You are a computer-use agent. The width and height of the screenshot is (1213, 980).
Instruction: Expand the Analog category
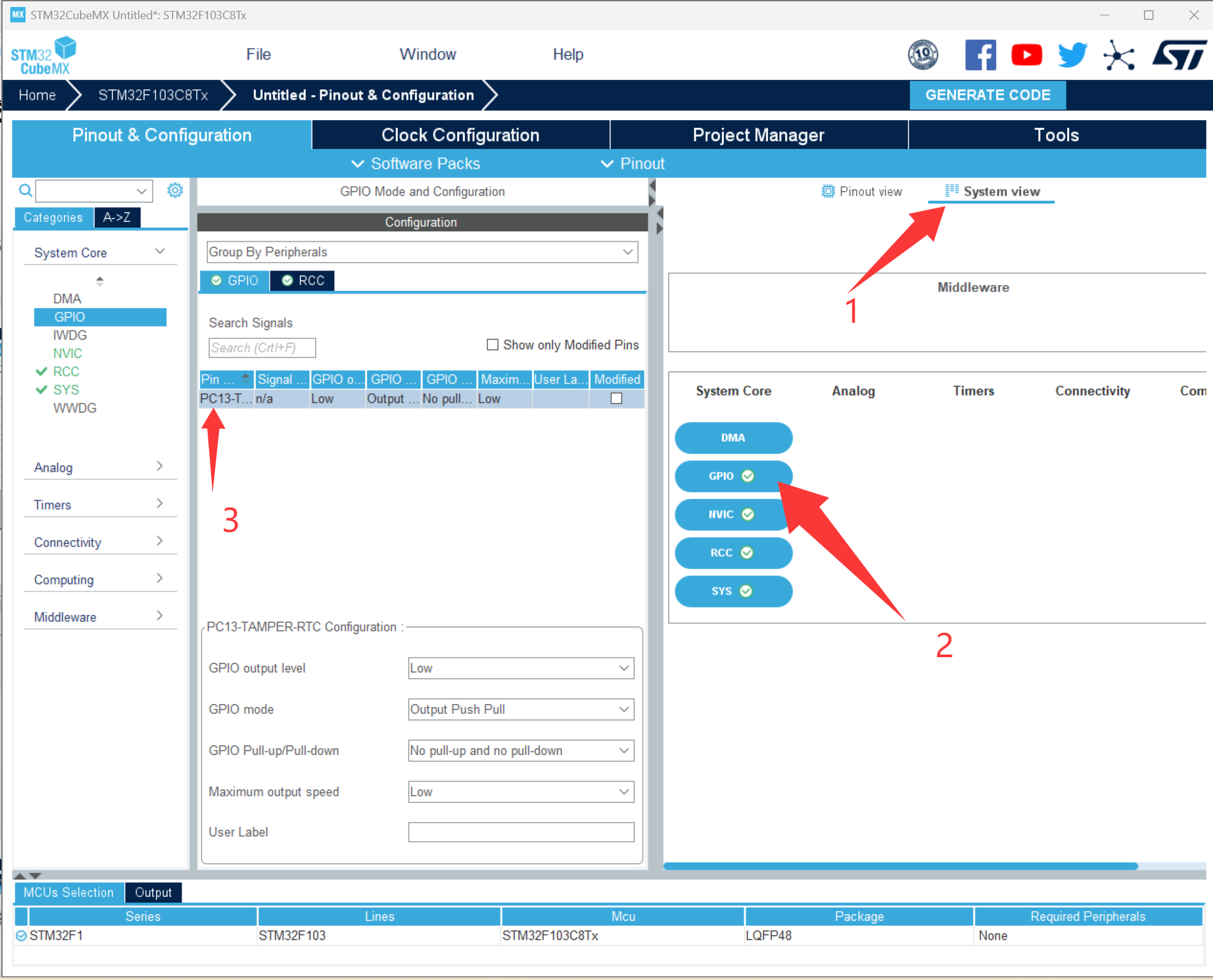coord(100,467)
